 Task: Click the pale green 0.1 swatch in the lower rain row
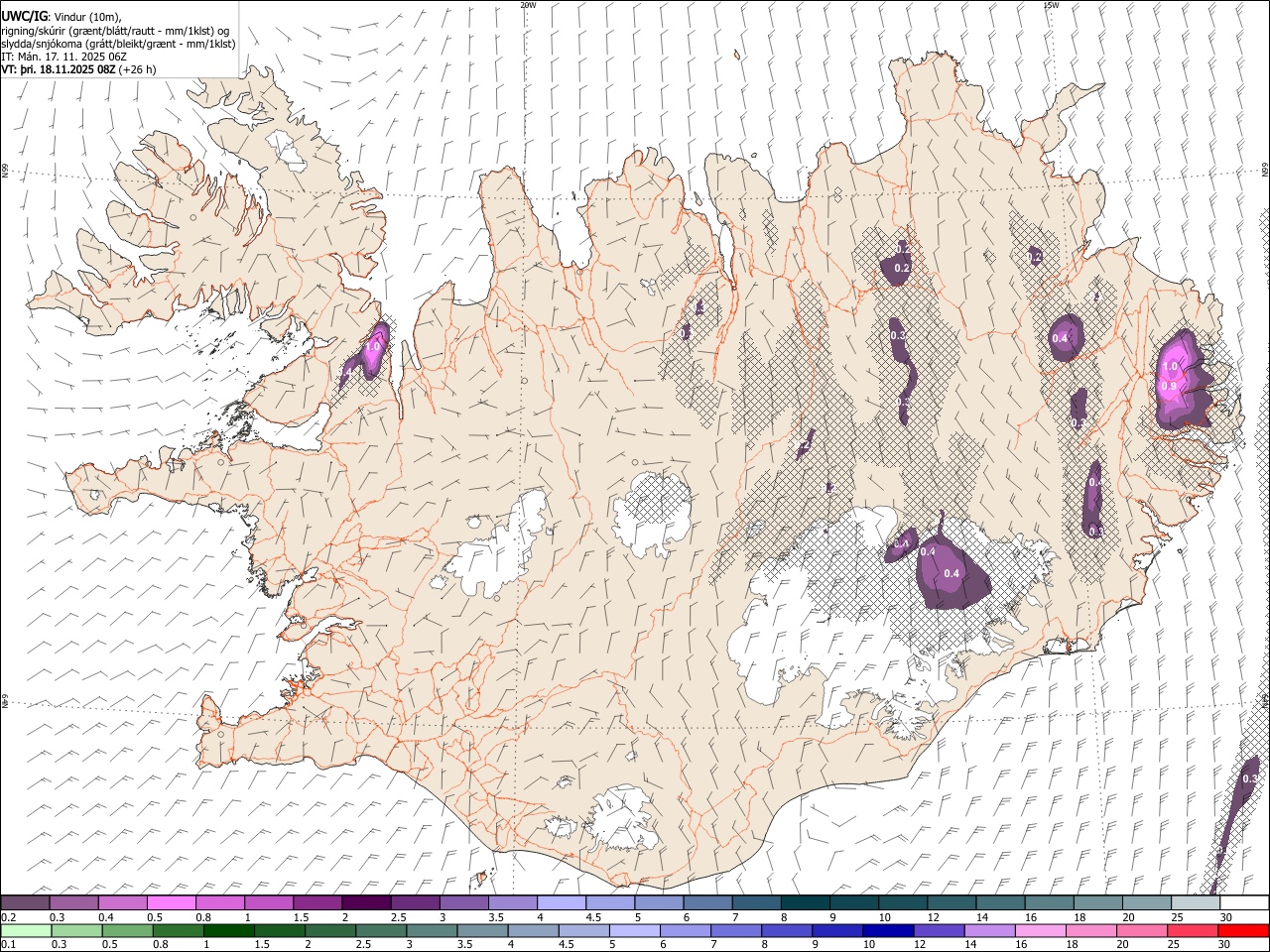pyautogui.click(x=26, y=931)
